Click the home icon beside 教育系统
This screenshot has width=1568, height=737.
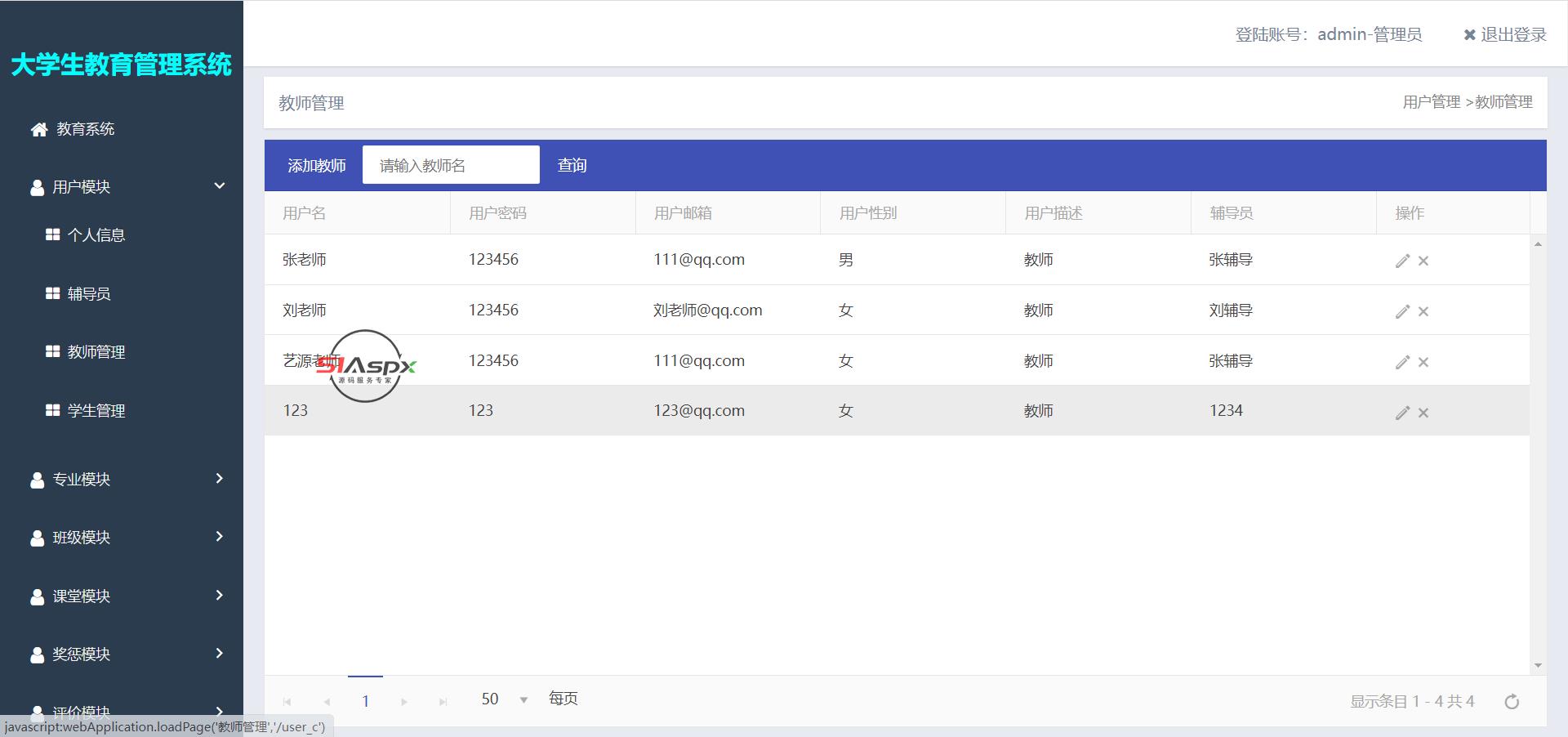pos(38,129)
